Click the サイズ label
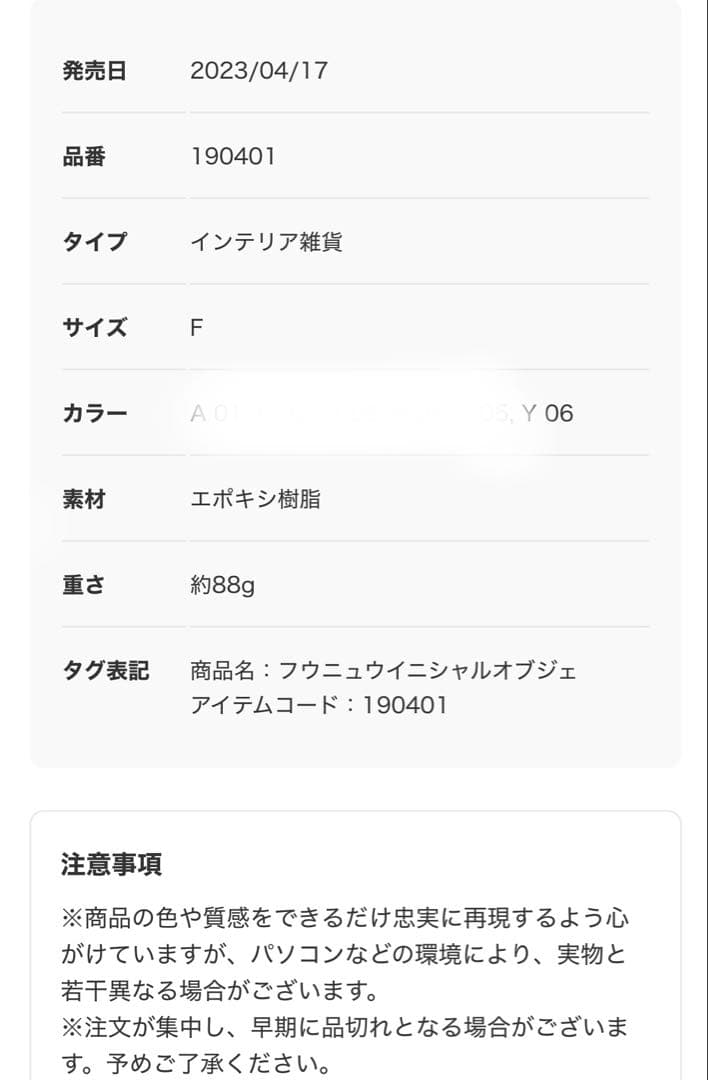 94,328
